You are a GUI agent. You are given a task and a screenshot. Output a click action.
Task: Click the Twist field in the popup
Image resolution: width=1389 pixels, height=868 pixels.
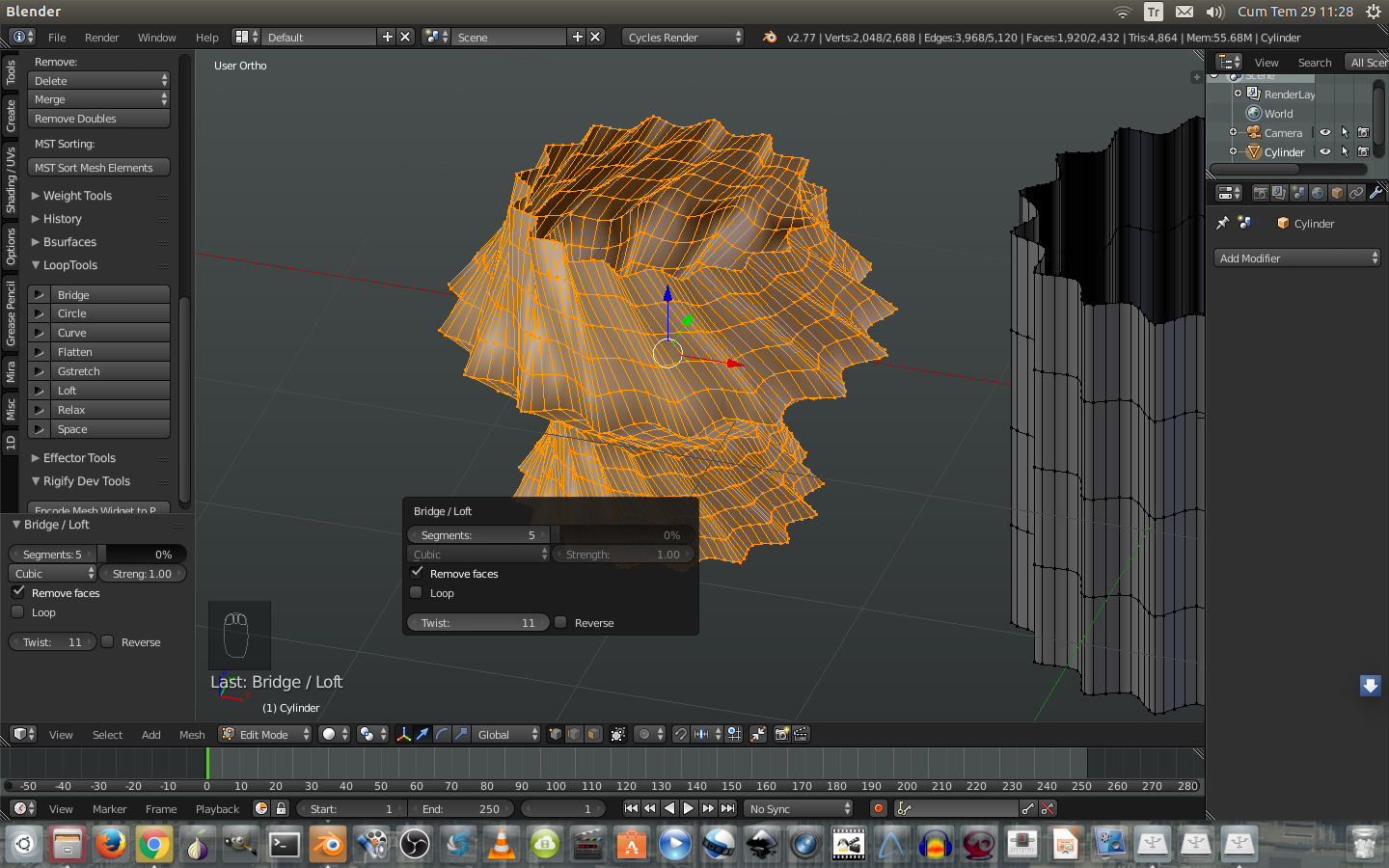click(478, 623)
